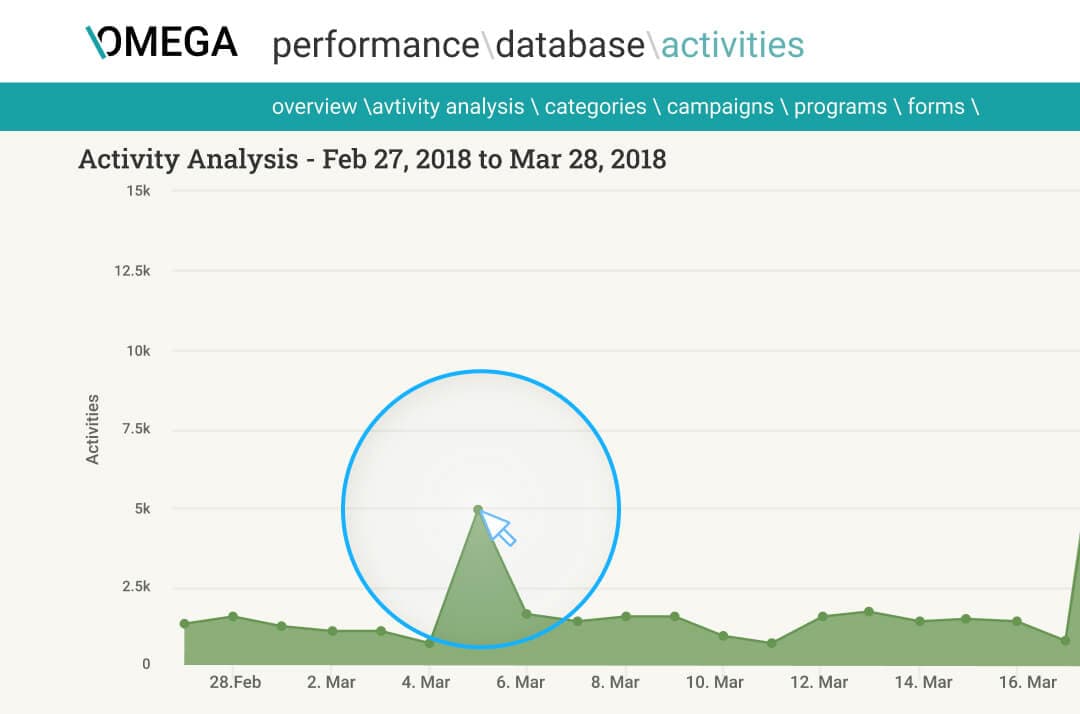1080x714 pixels.
Task: Open the forms tab
Action: click(936, 106)
